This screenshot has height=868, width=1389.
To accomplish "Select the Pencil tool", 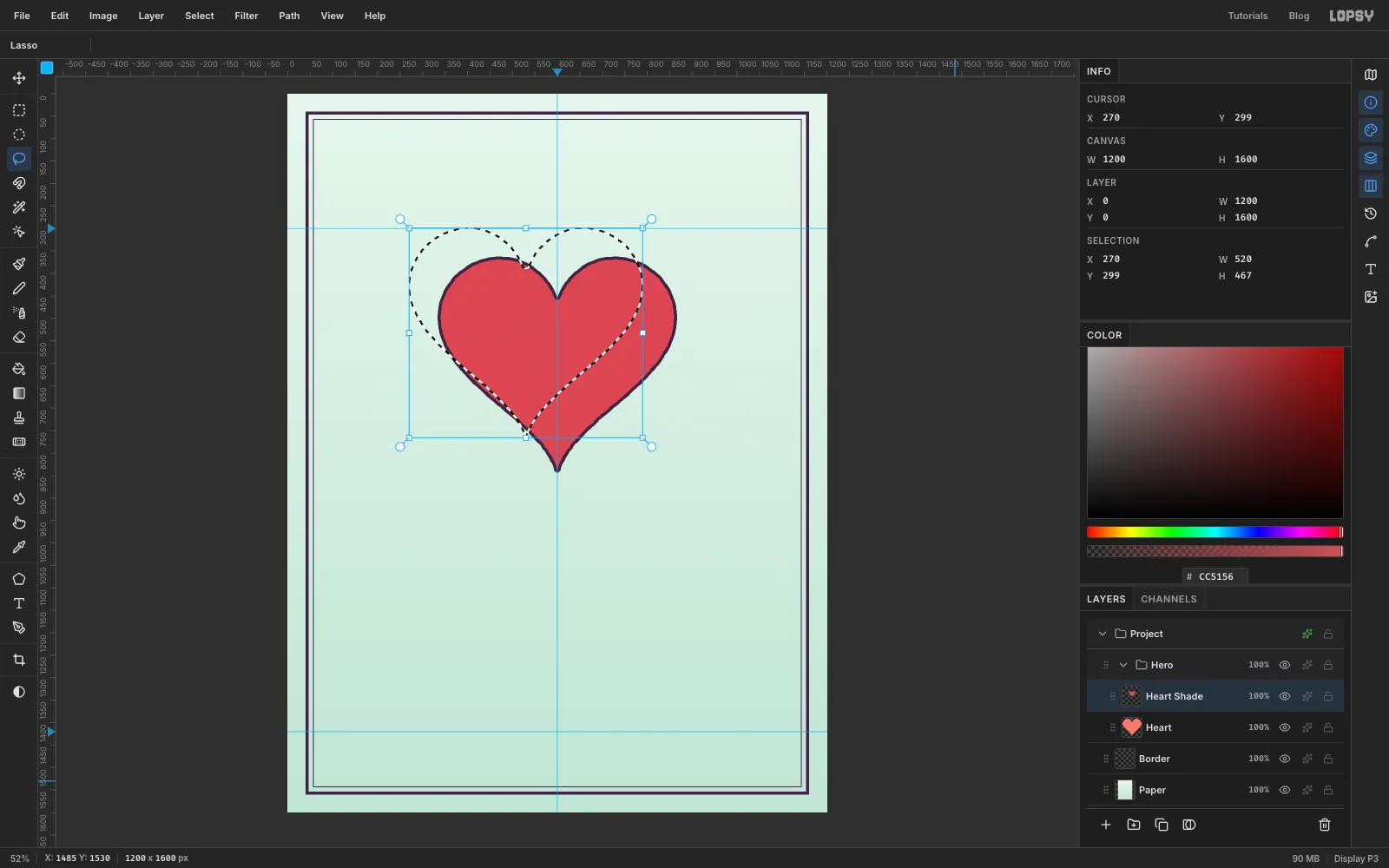I will pyautogui.click(x=19, y=288).
